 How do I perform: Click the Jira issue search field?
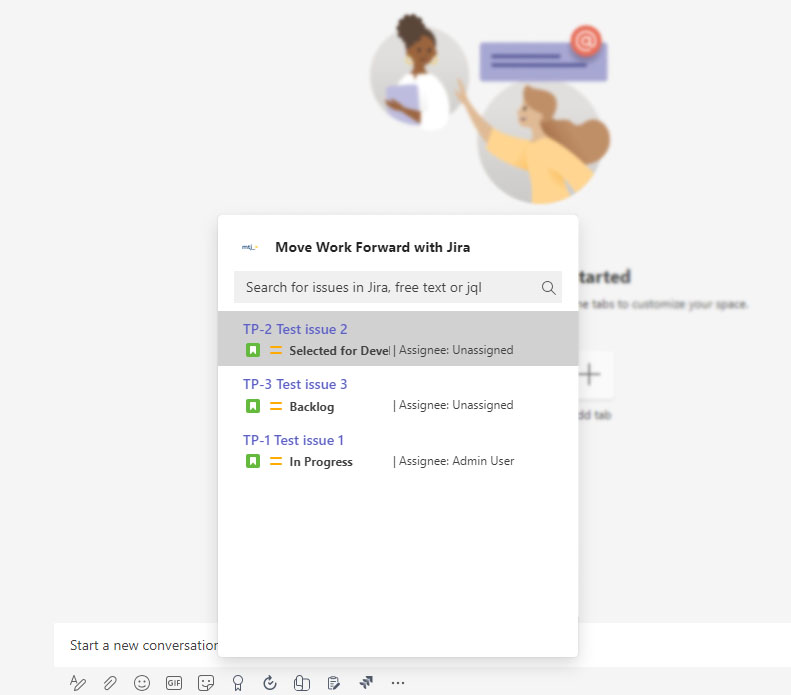[x=385, y=288]
